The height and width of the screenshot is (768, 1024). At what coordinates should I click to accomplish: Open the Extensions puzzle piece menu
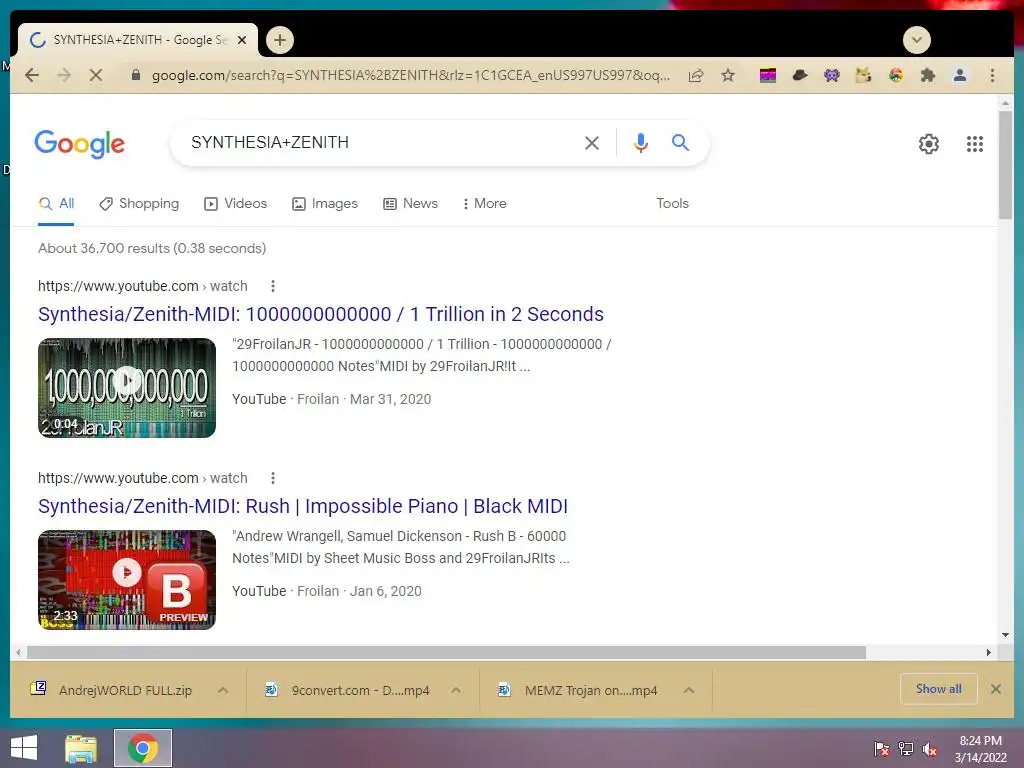(x=927, y=75)
